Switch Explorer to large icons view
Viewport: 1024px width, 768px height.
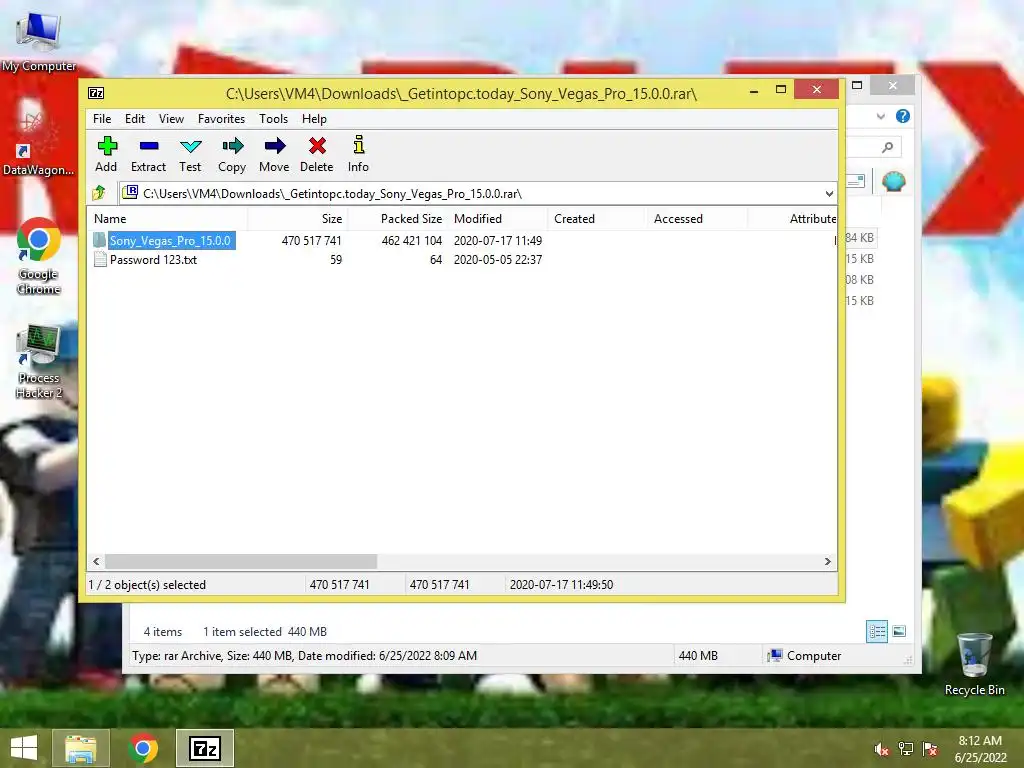click(x=899, y=631)
